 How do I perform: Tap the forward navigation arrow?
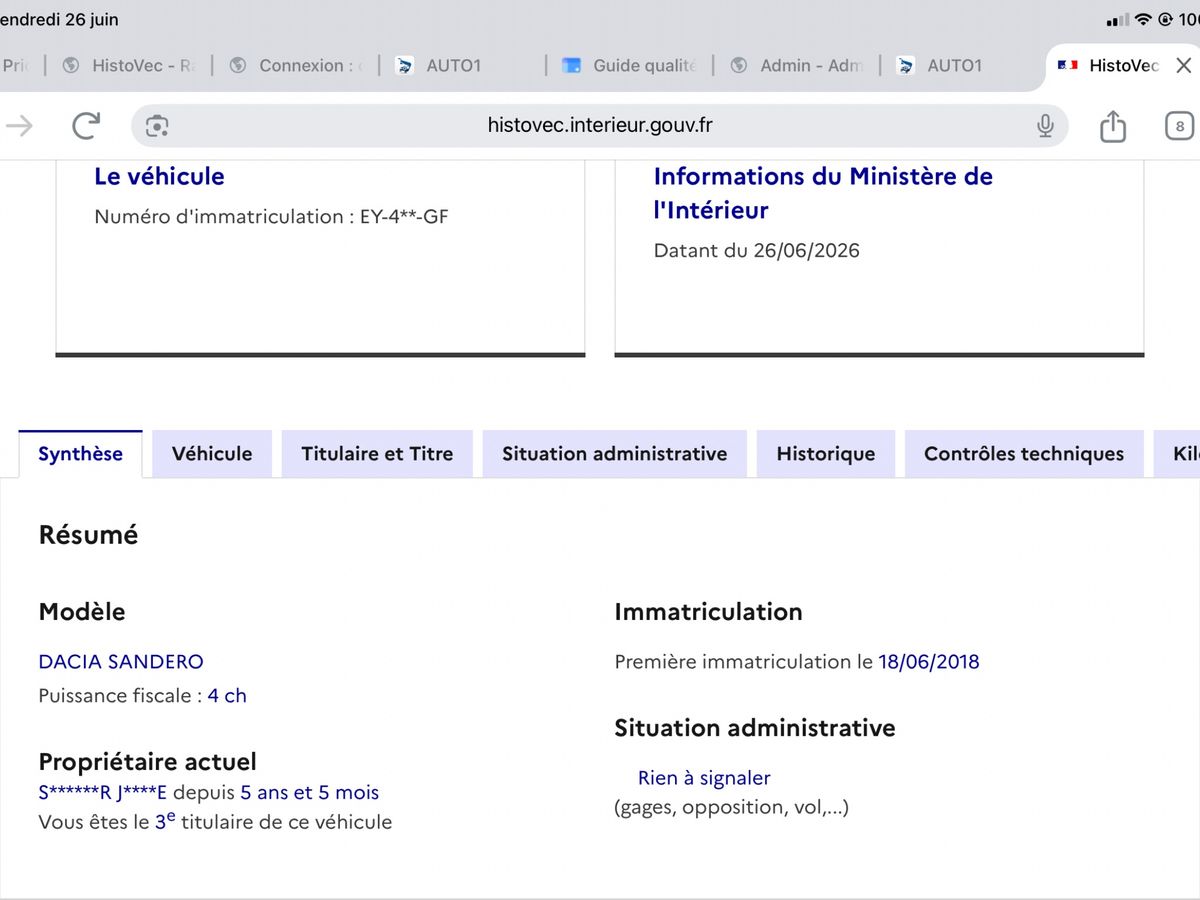click(19, 126)
